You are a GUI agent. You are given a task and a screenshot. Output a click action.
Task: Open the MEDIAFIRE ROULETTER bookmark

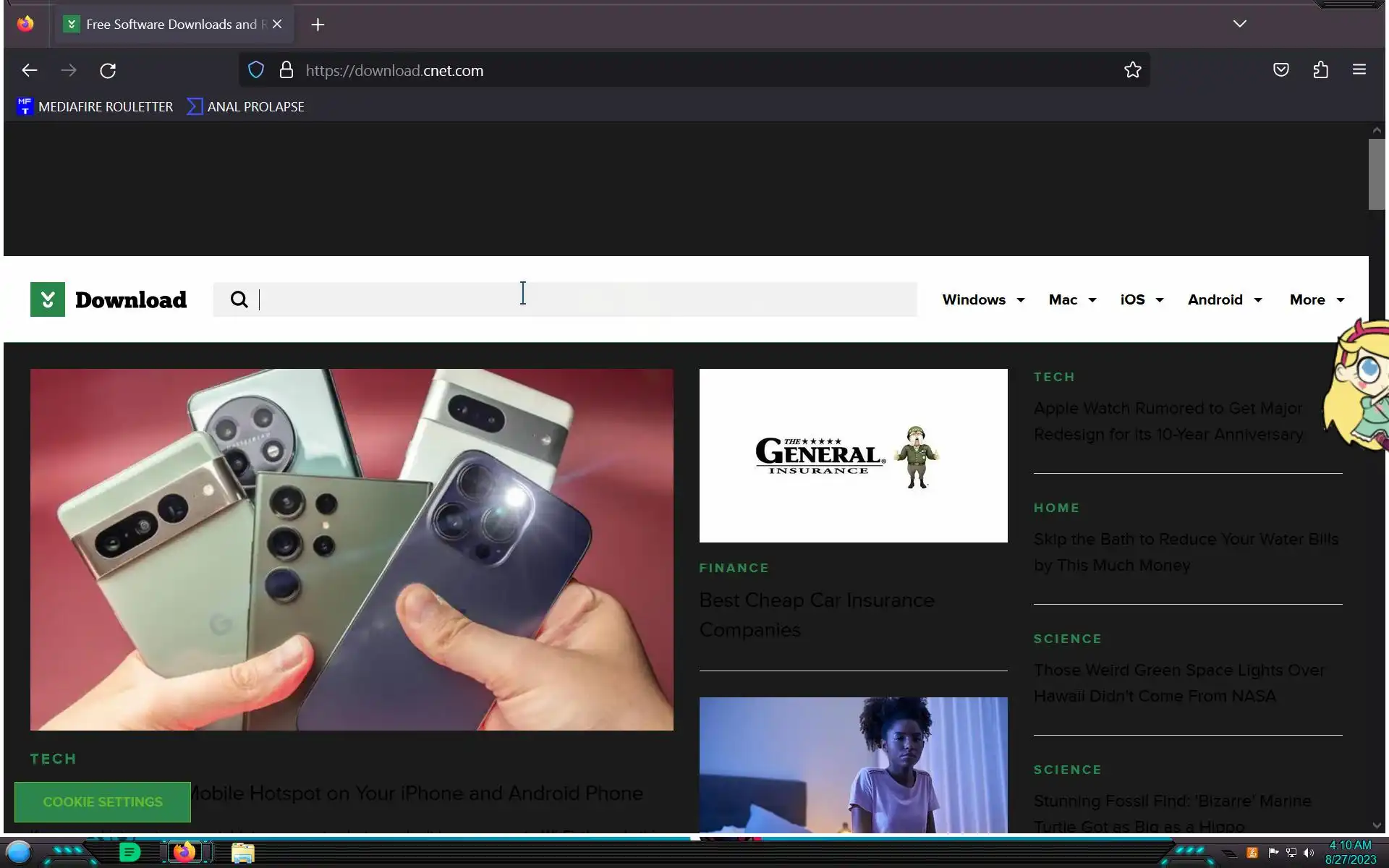(95, 107)
